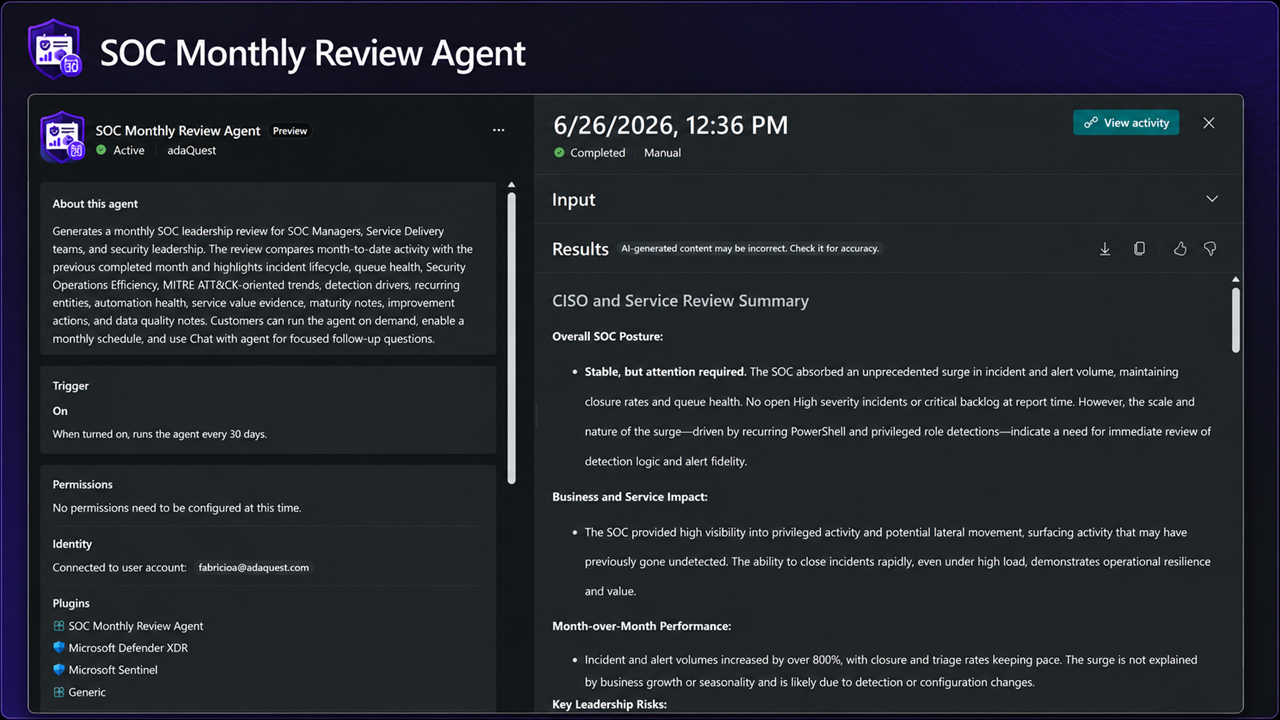
Task: Click the Microsoft Defender XDR shield icon
Action: [x=59, y=648]
